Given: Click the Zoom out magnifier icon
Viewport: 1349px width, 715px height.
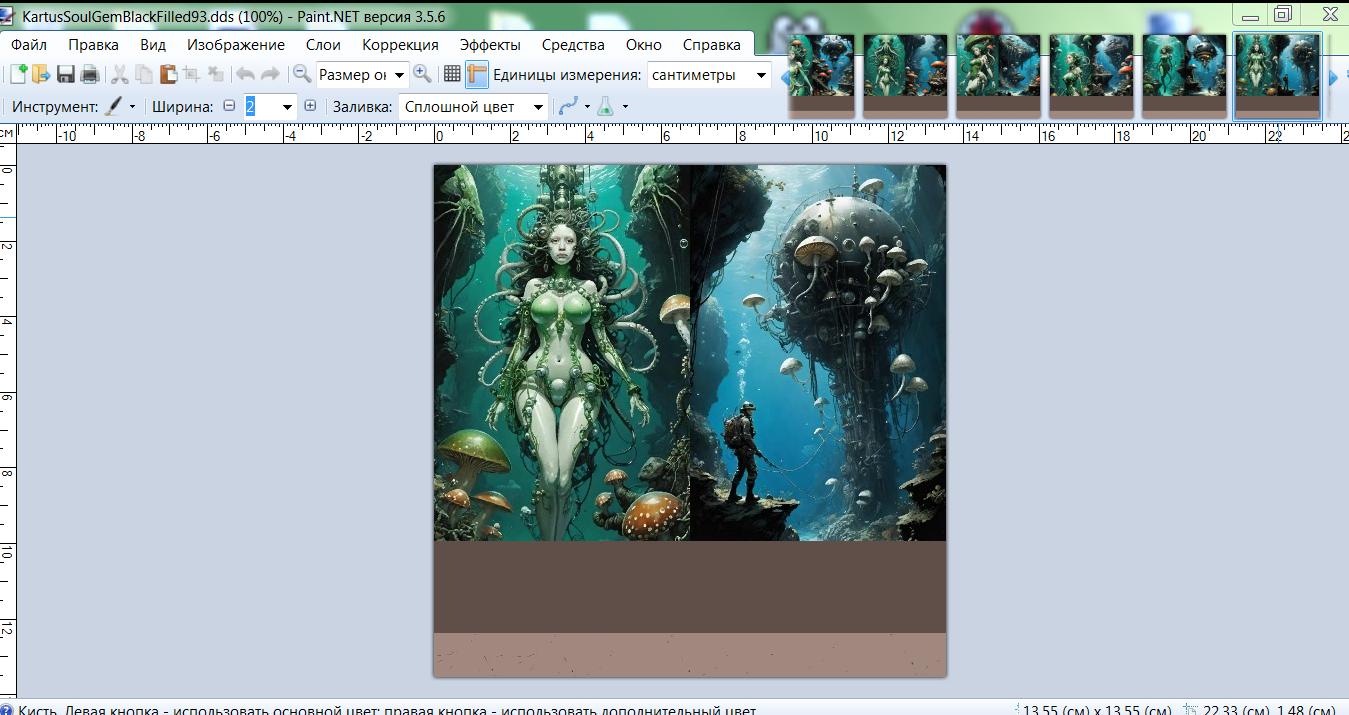Looking at the screenshot, I should click(301, 74).
